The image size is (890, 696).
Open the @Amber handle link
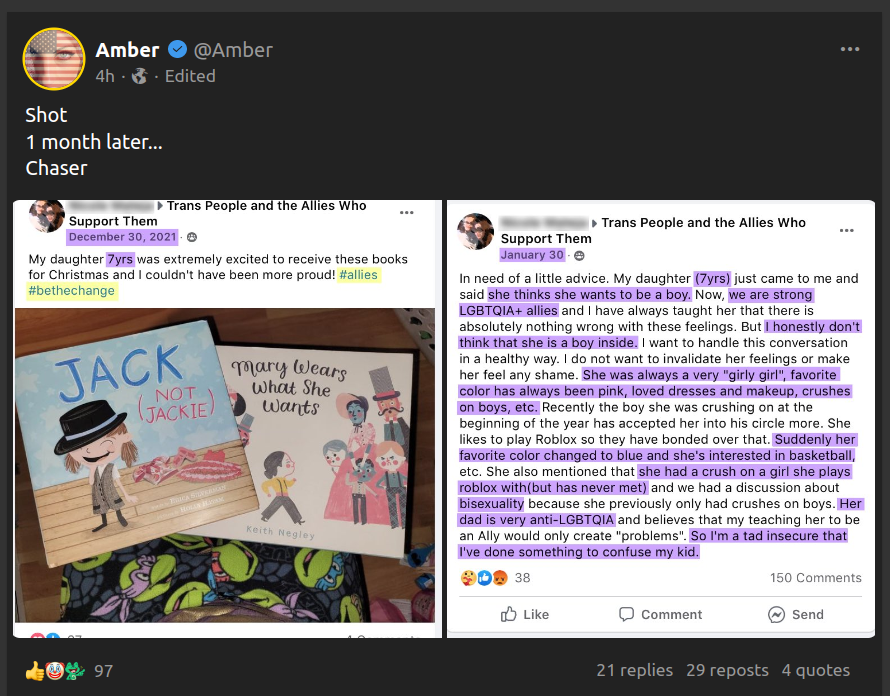(x=233, y=50)
